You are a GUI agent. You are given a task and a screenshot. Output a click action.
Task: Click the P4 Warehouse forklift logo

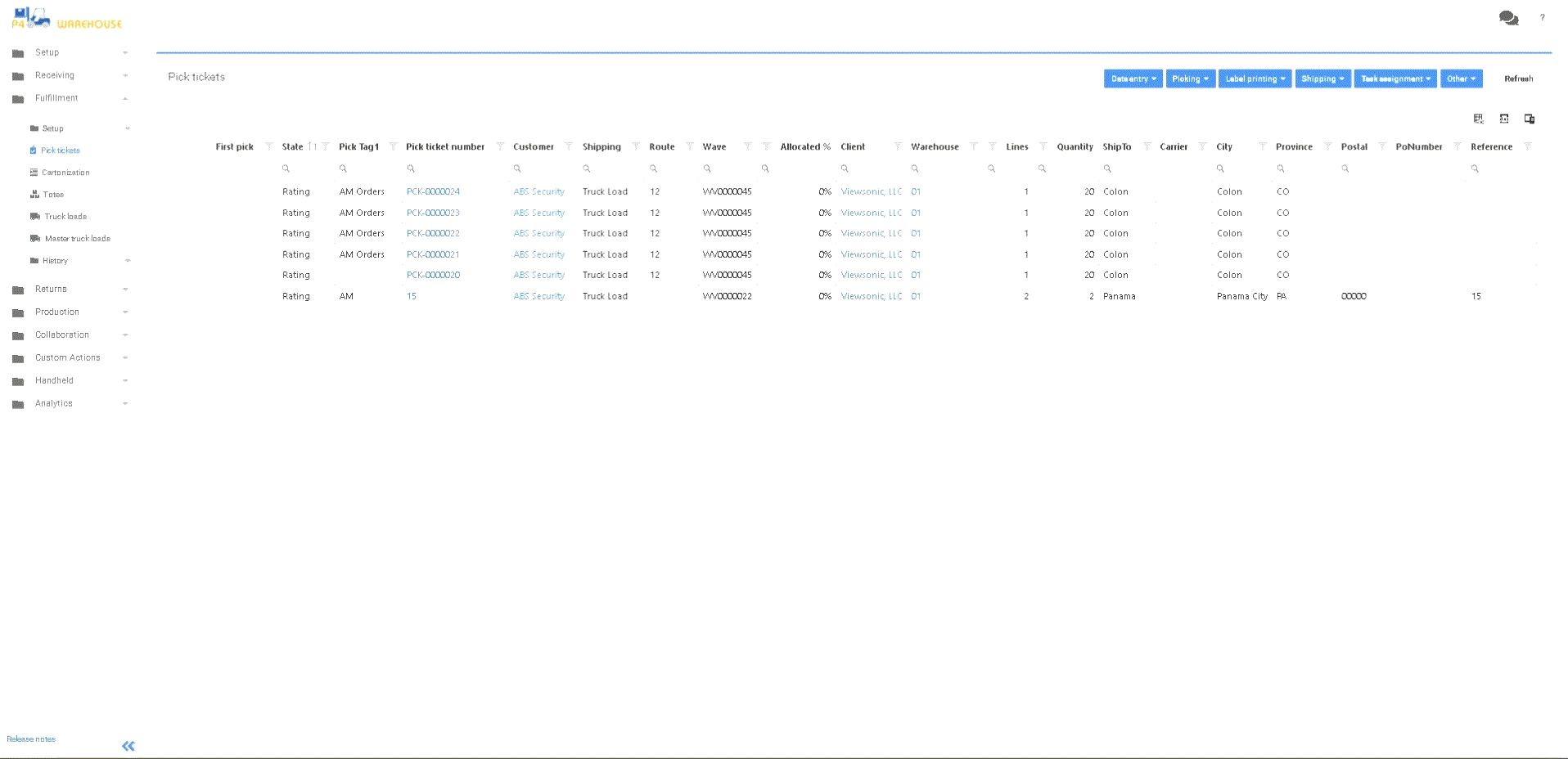(x=31, y=18)
